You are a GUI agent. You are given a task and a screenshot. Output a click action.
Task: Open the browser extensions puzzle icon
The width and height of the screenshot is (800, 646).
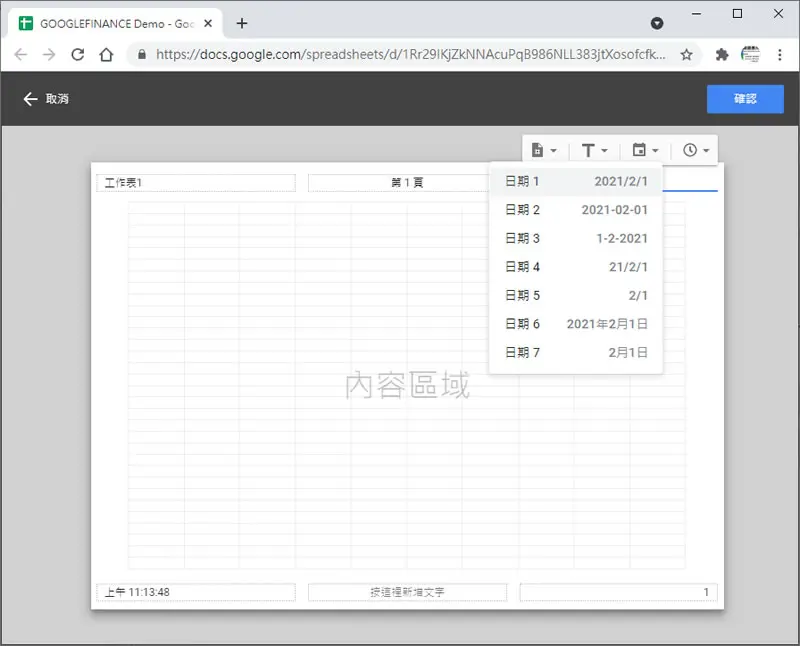[x=721, y=55]
